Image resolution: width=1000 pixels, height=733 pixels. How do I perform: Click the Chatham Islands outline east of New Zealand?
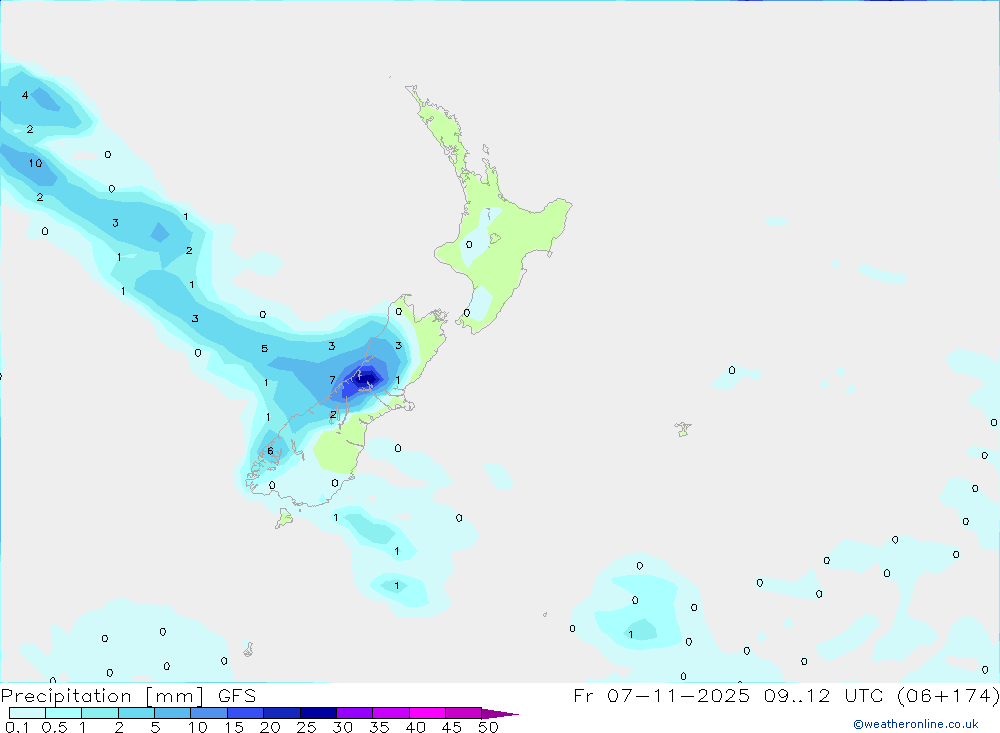tap(683, 429)
